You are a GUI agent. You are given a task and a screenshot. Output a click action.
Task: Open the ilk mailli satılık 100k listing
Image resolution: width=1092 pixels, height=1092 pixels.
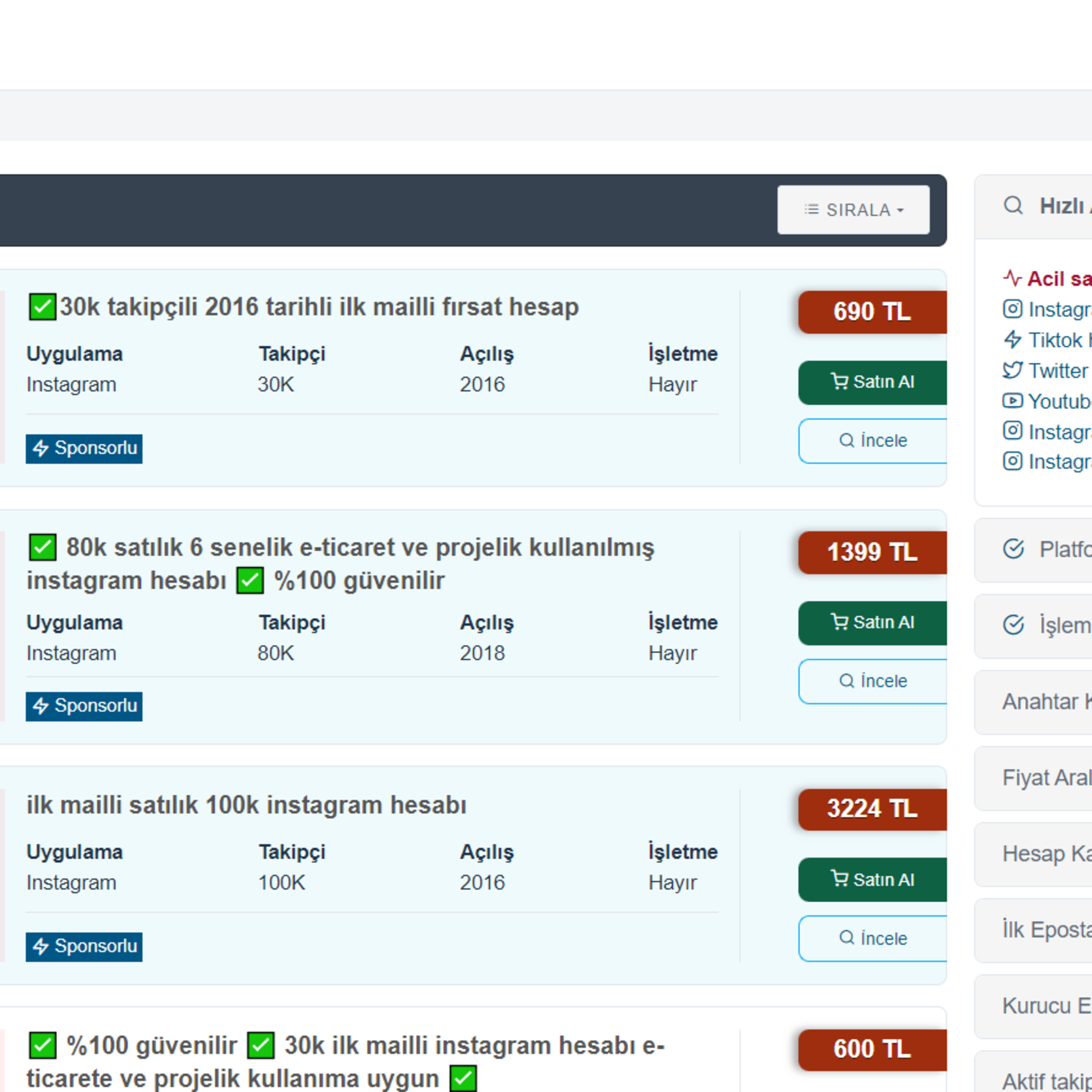pyautogui.click(x=246, y=805)
